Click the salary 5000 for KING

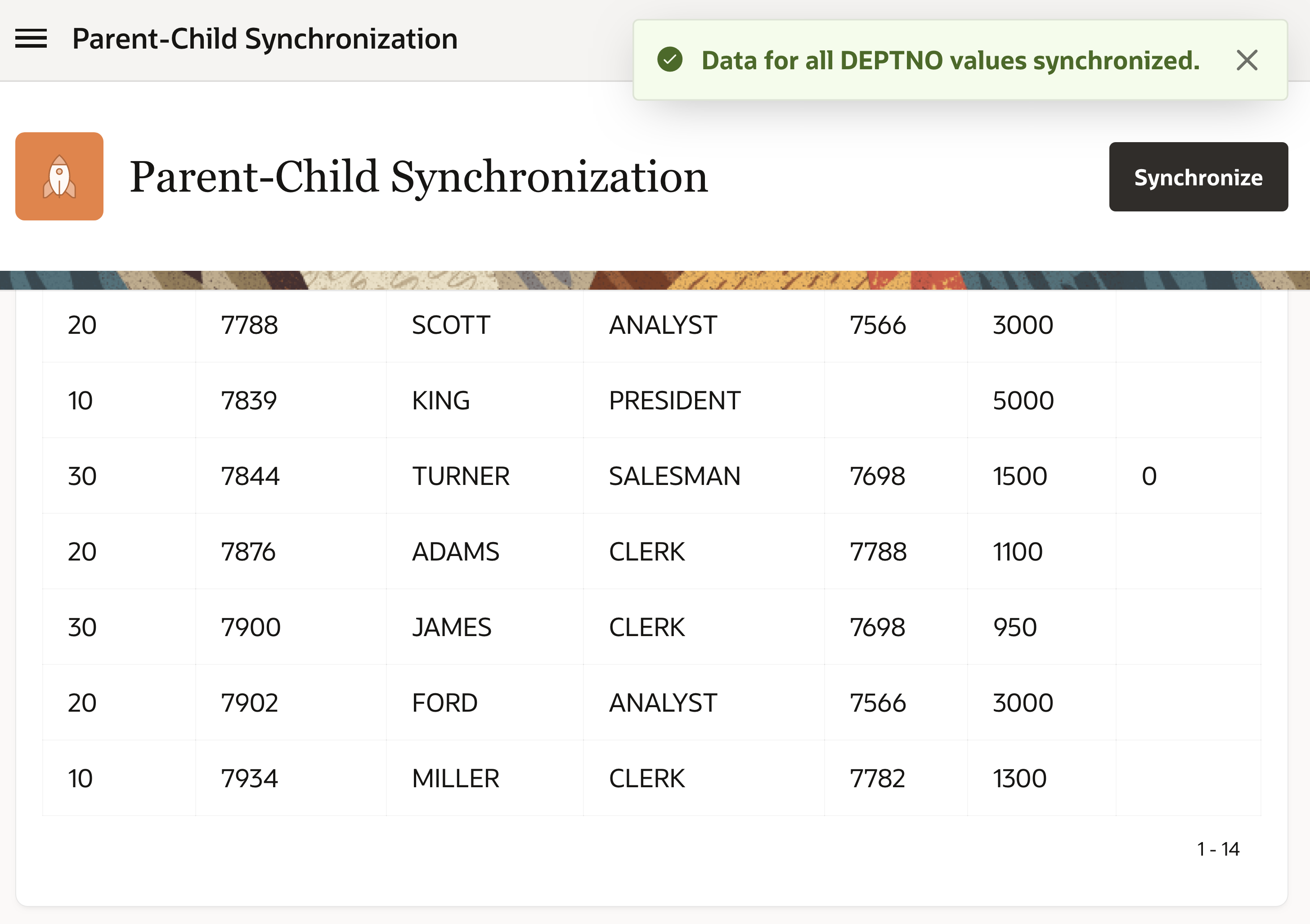(1023, 400)
